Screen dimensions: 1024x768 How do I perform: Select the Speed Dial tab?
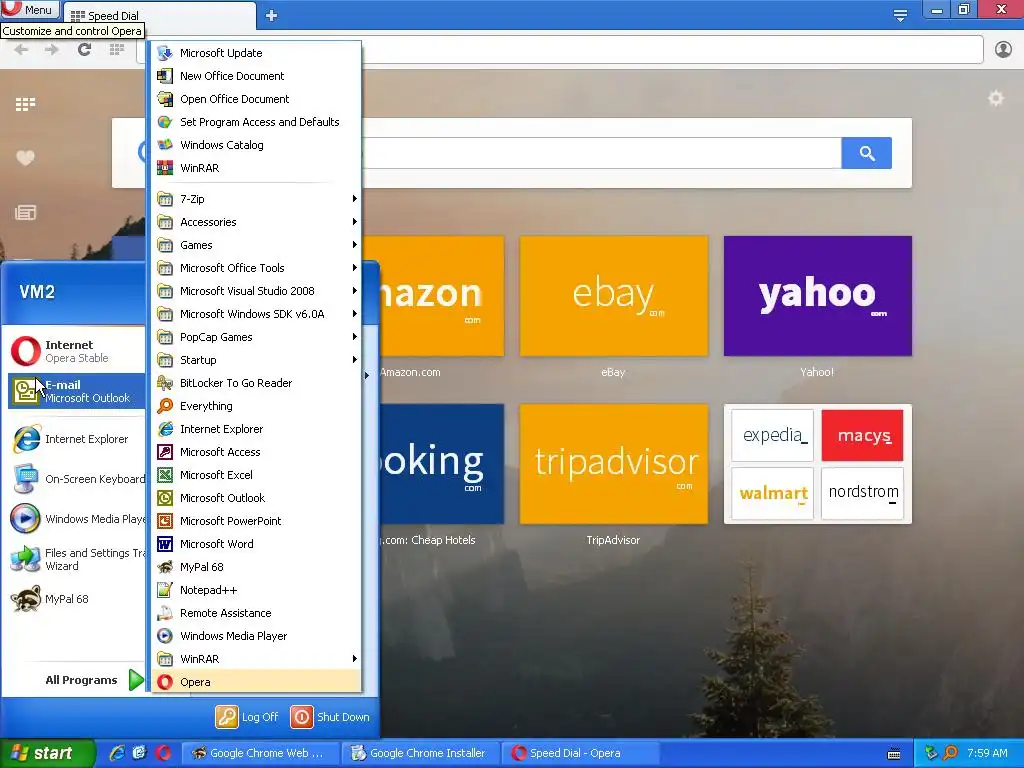[x=159, y=15]
